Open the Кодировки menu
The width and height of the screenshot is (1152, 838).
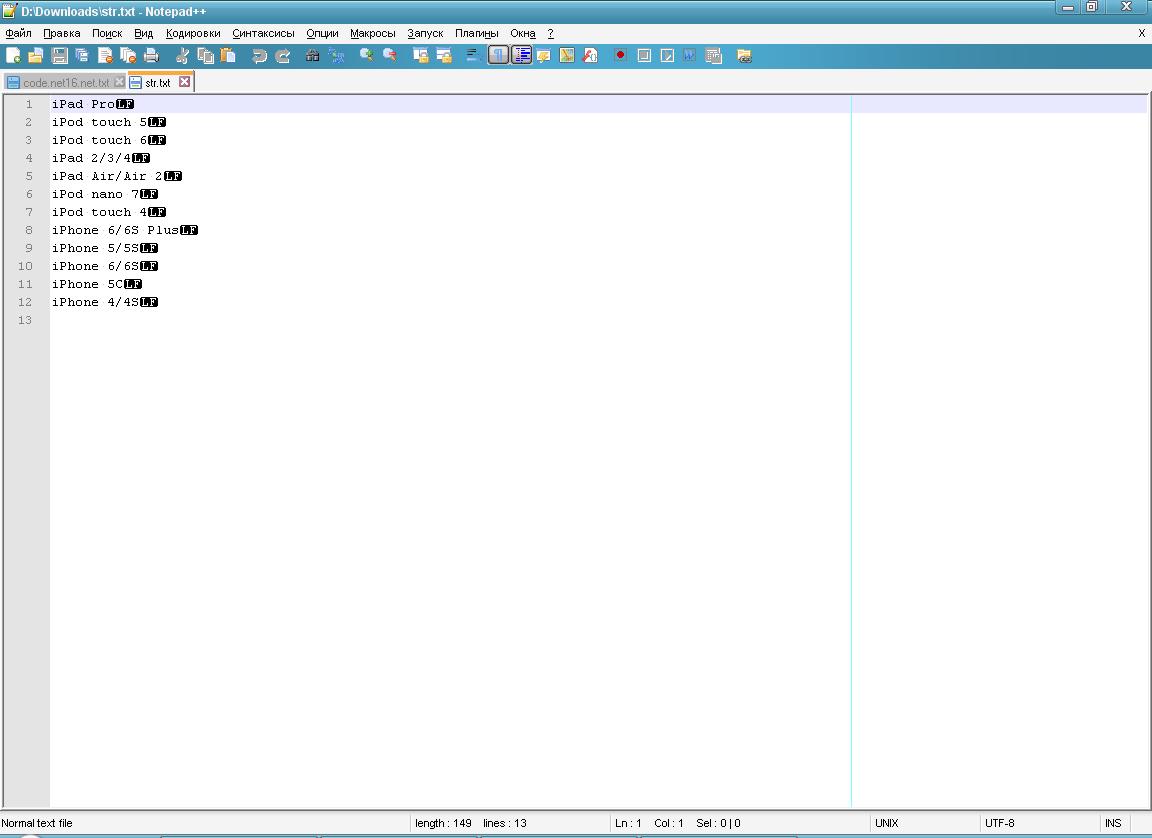click(x=193, y=33)
